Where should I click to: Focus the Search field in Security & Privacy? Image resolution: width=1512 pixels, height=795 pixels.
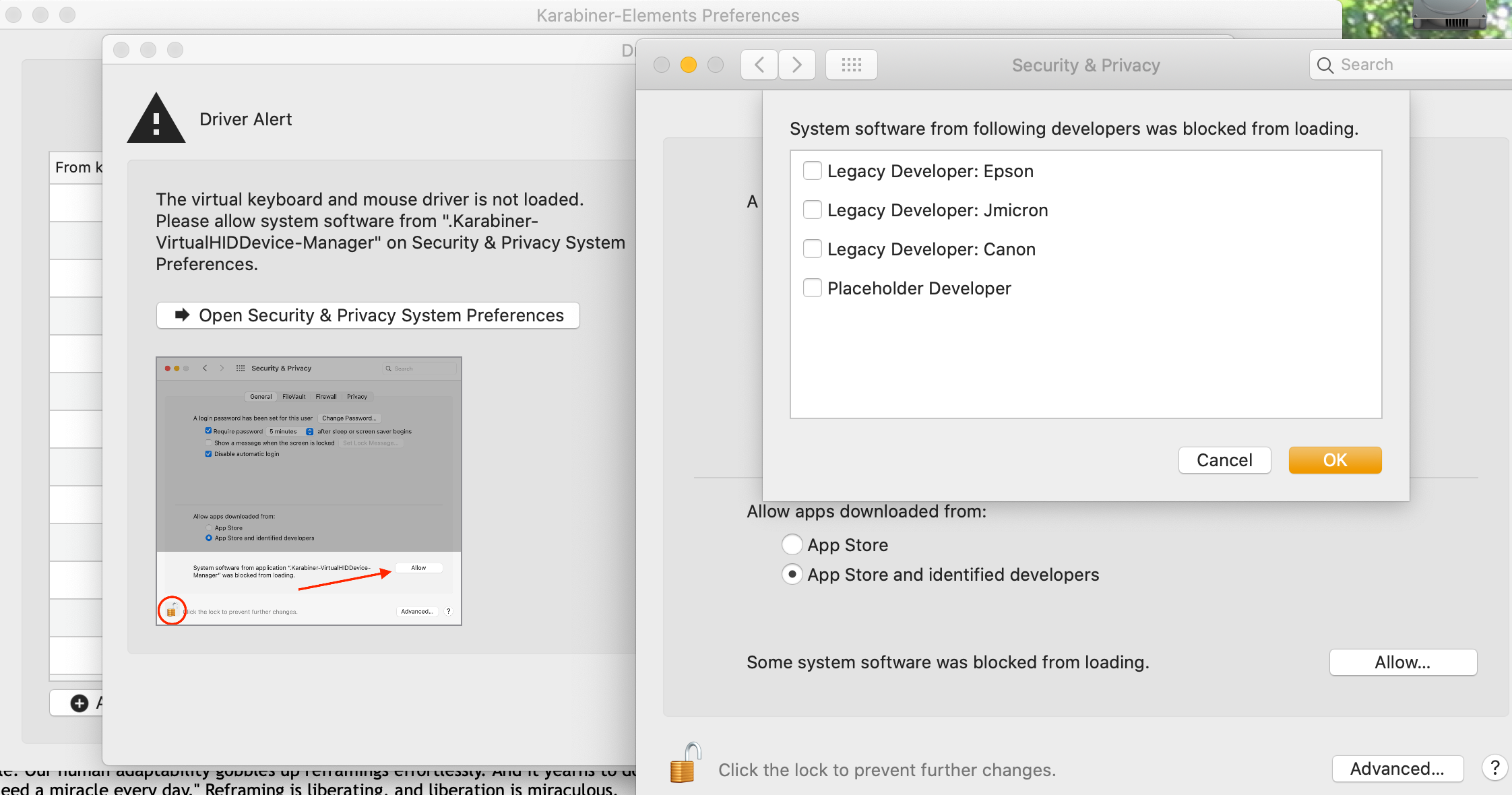[x=1411, y=65]
